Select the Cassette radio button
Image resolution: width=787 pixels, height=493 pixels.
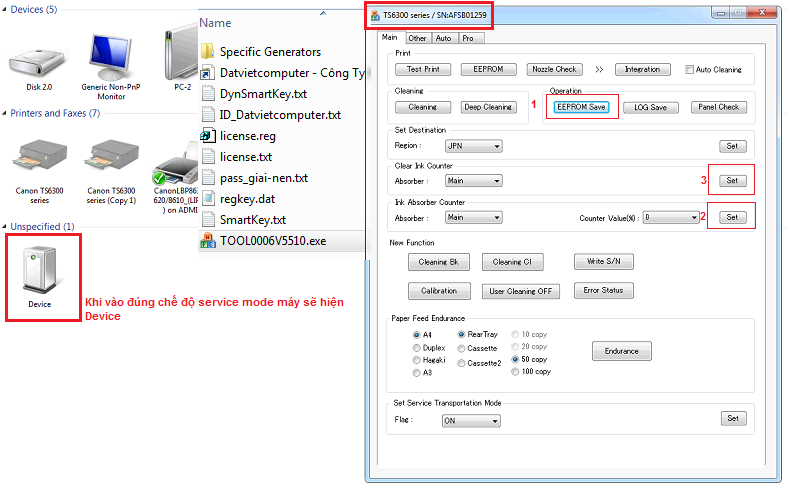point(461,348)
